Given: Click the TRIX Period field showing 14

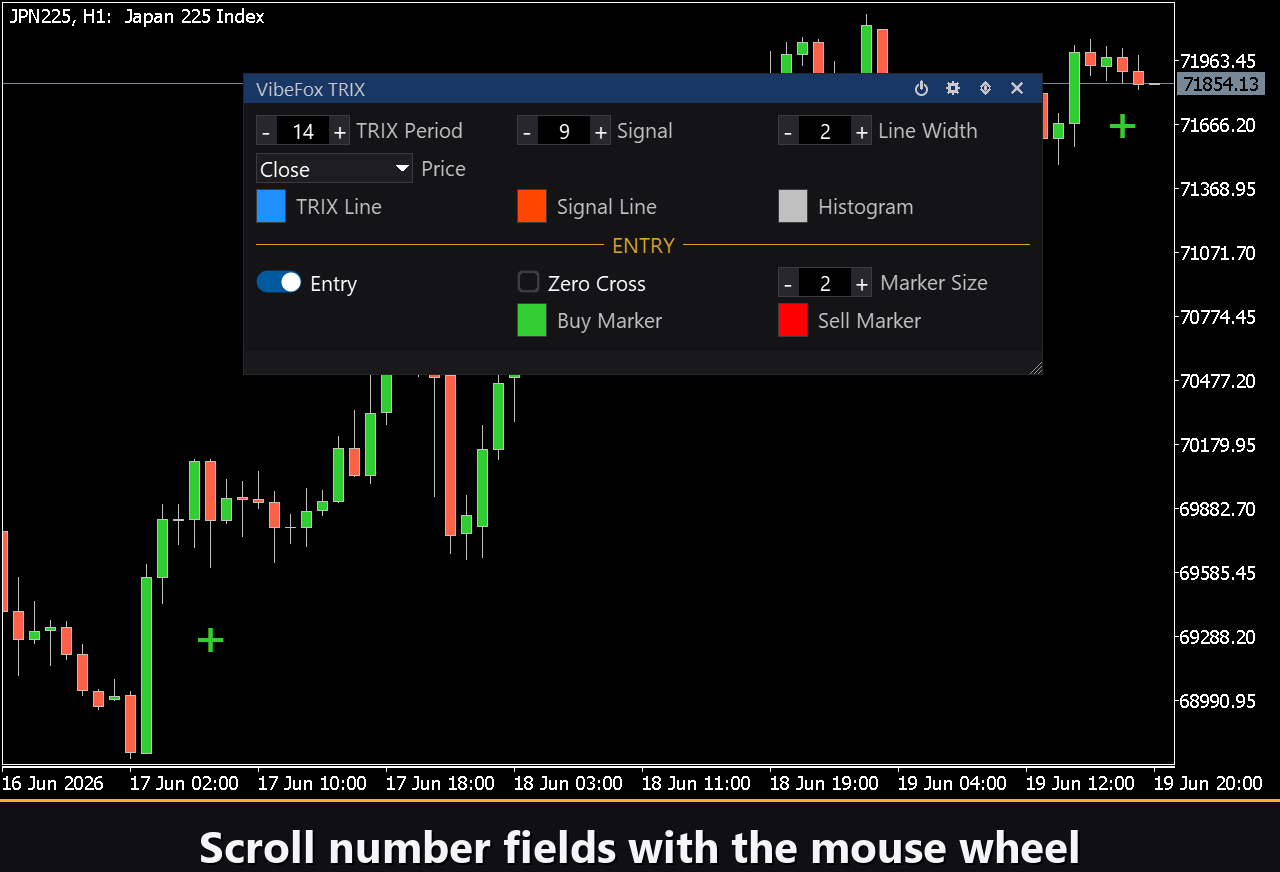Looking at the screenshot, I should 303,131.
